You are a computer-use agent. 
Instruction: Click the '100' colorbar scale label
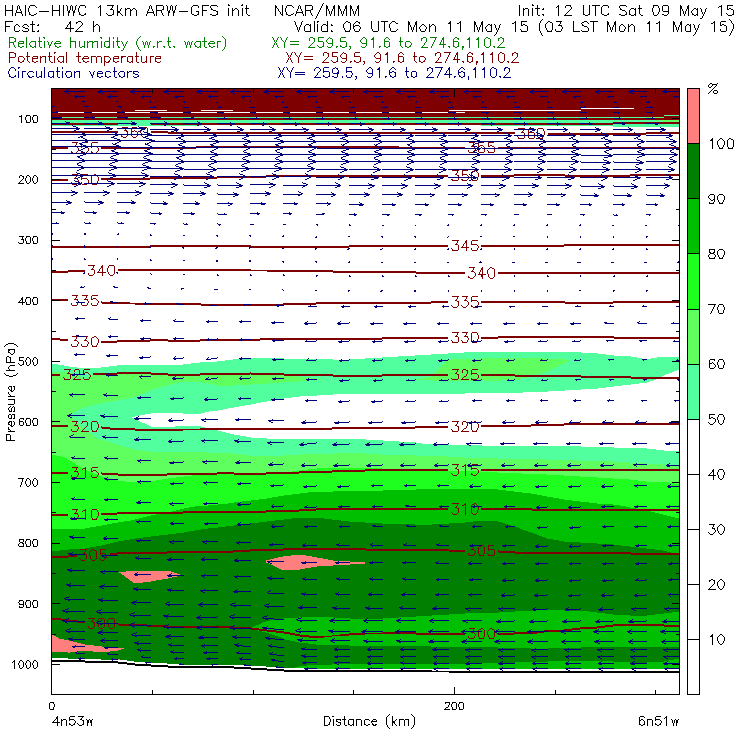(721, 143)
